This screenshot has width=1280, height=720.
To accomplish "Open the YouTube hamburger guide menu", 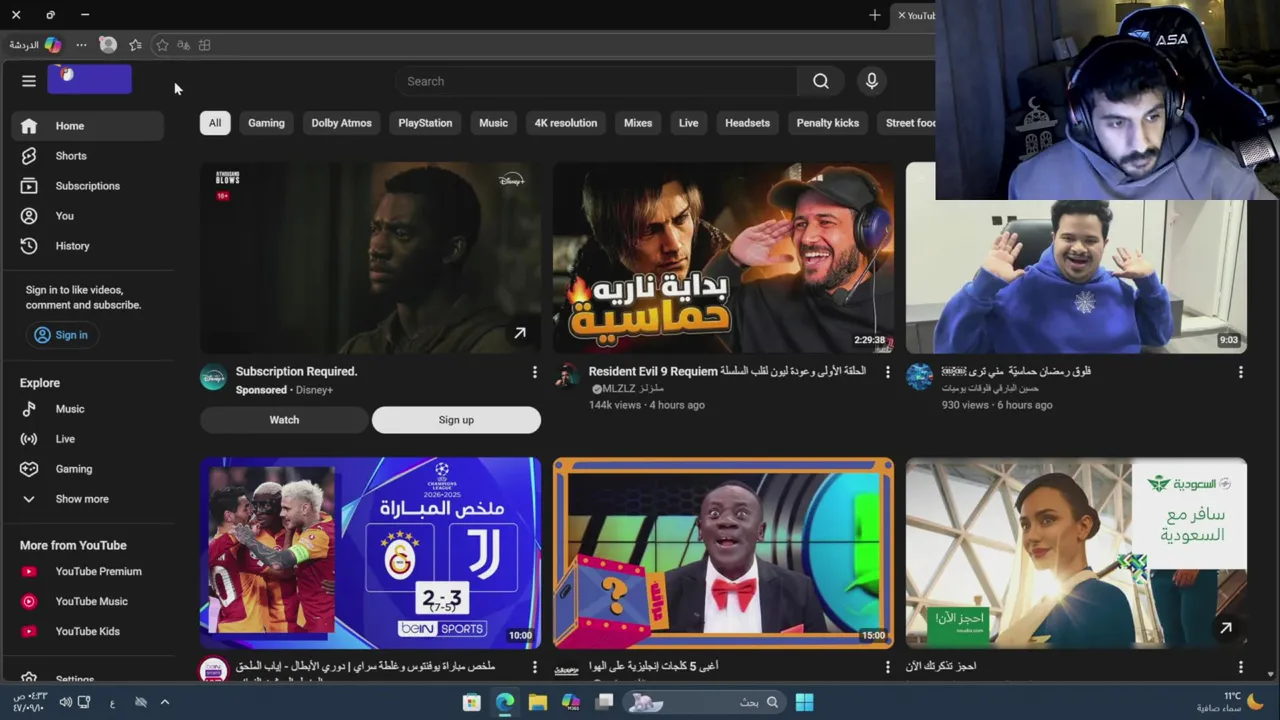I will click(x=29, y=81).
